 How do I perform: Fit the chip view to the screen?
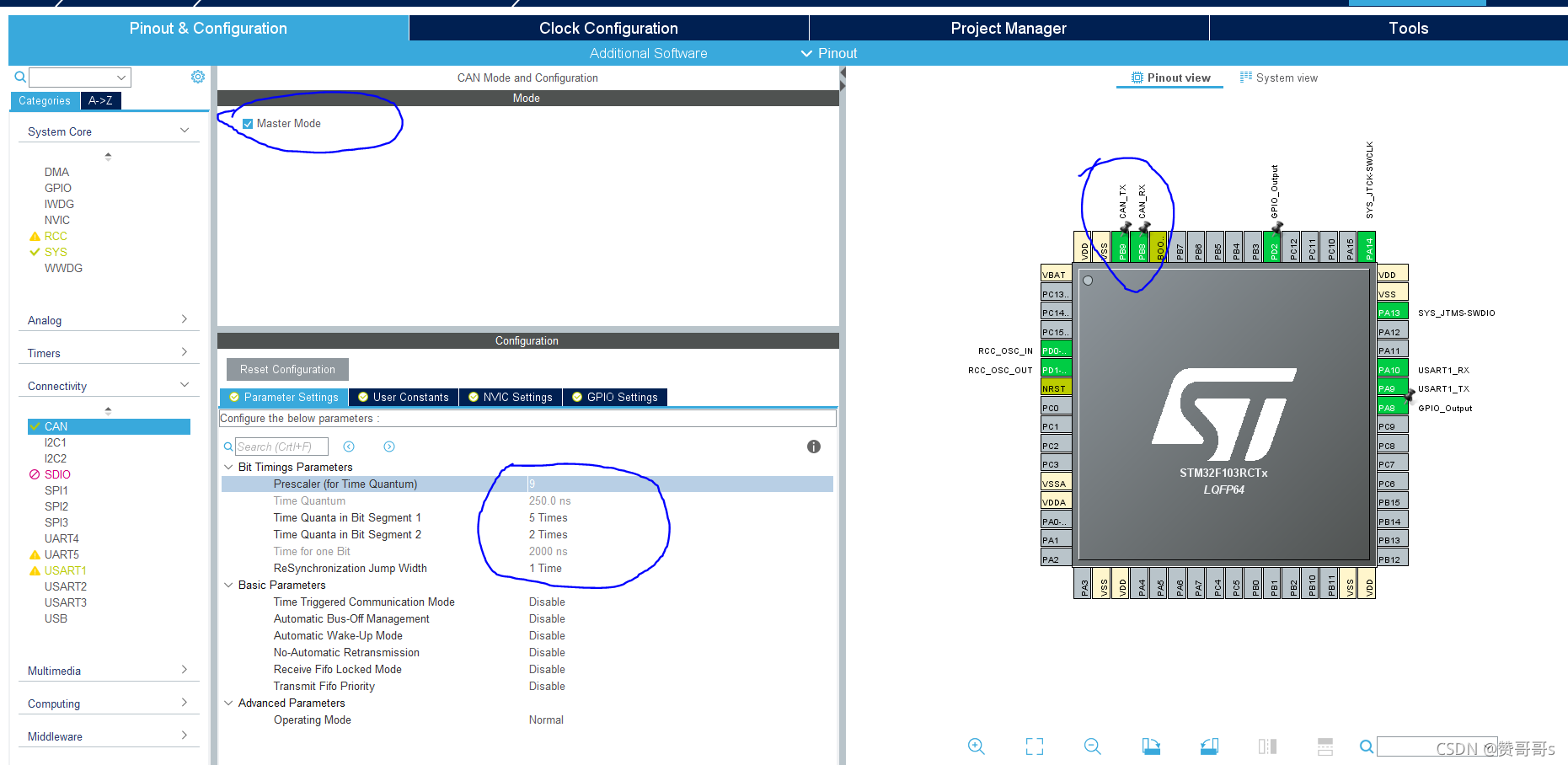1035,746
